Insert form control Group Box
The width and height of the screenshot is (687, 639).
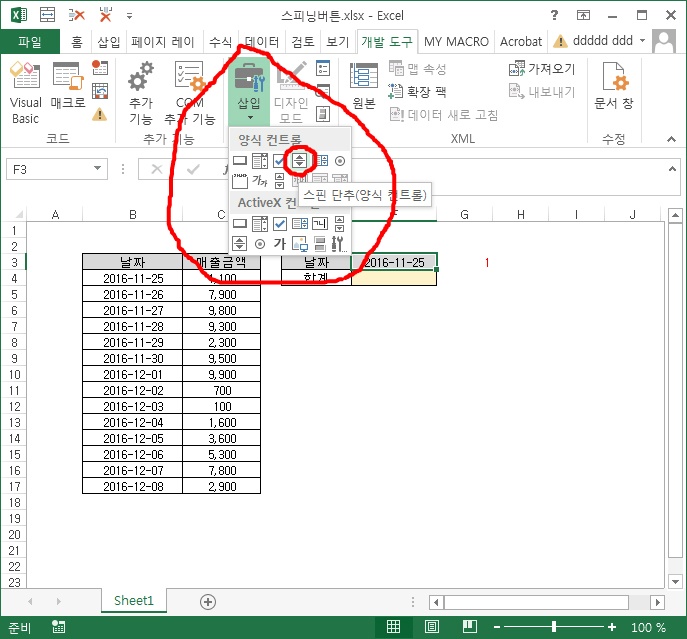tap(240, 181)
